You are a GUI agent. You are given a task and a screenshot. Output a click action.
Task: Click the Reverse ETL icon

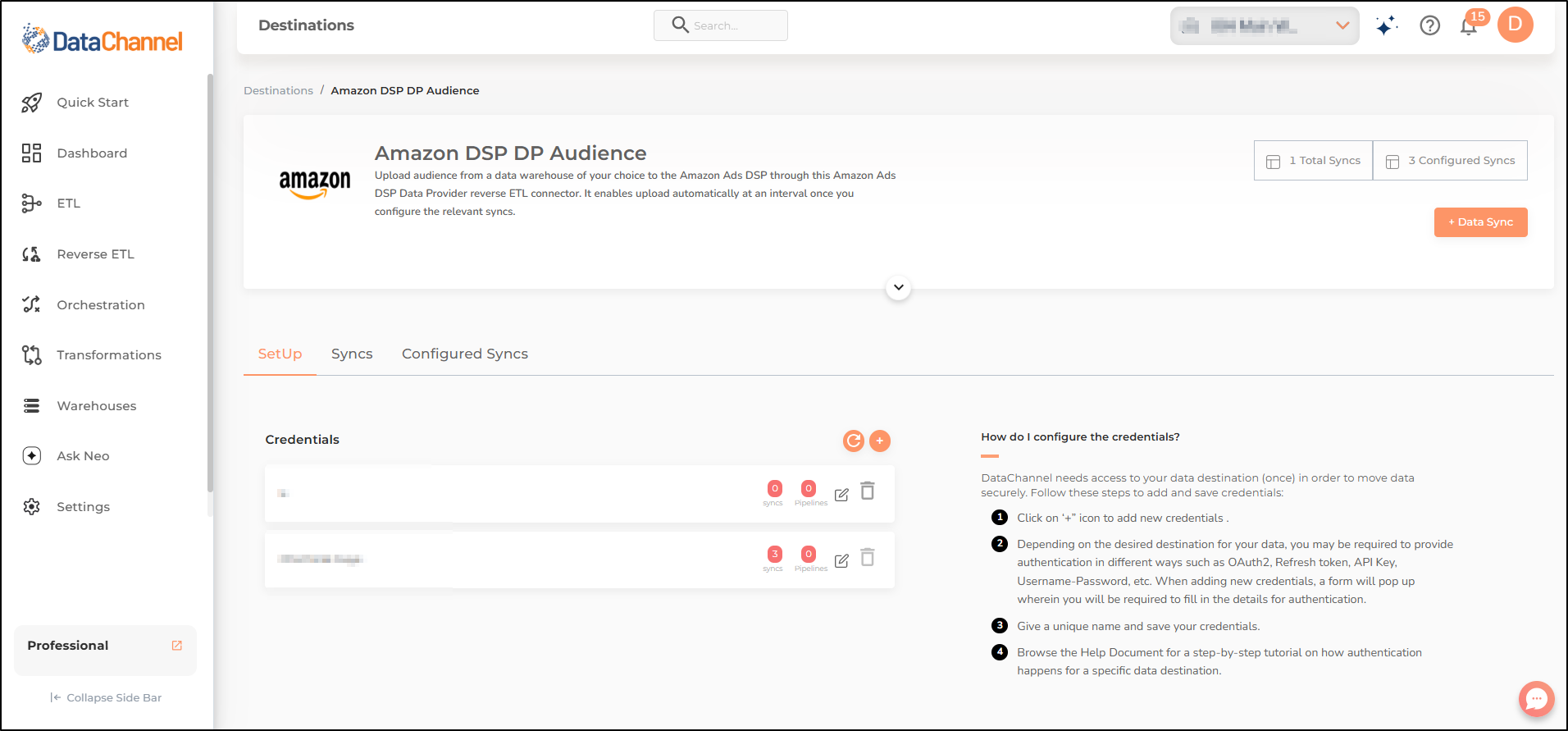click(31, 254)
